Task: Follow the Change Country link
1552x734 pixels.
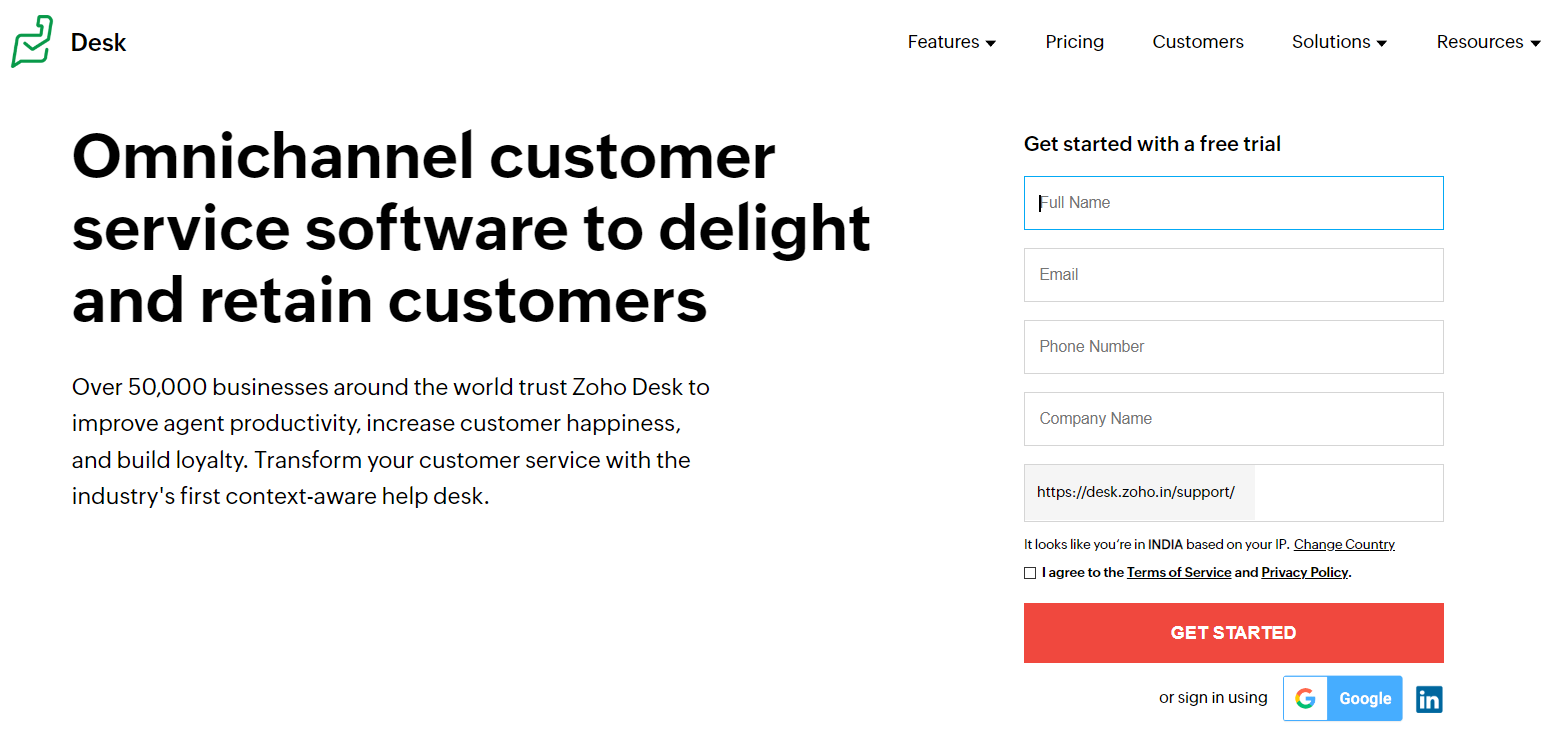Action: 1344,545
